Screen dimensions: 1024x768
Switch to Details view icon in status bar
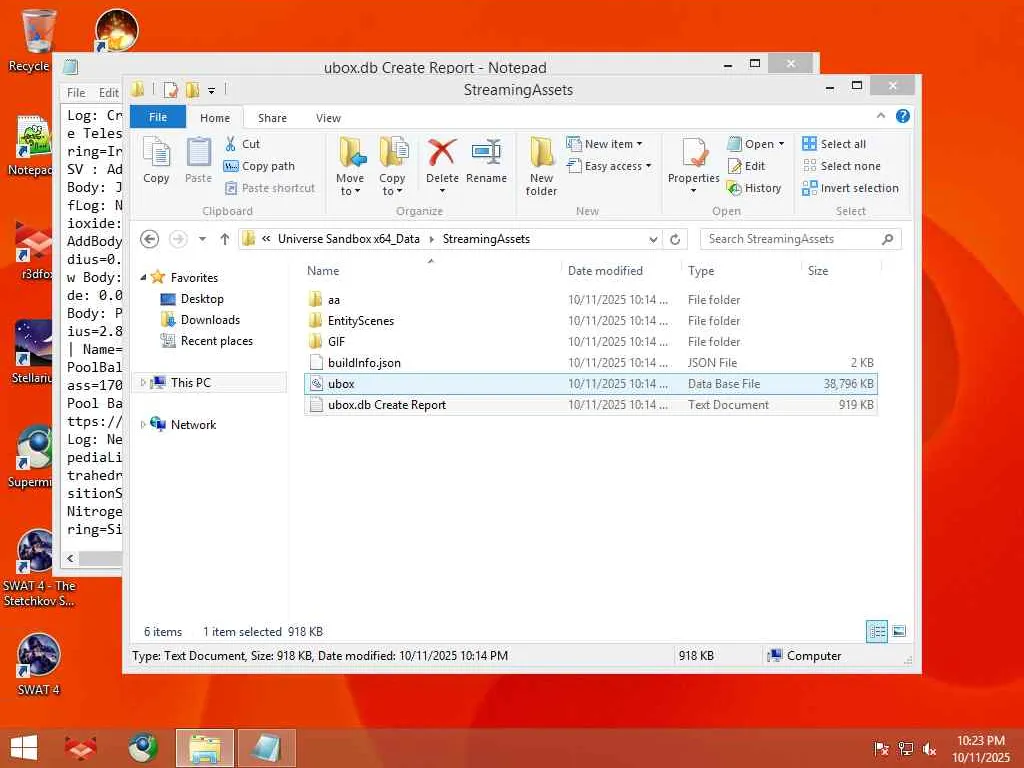pos(876,631)
